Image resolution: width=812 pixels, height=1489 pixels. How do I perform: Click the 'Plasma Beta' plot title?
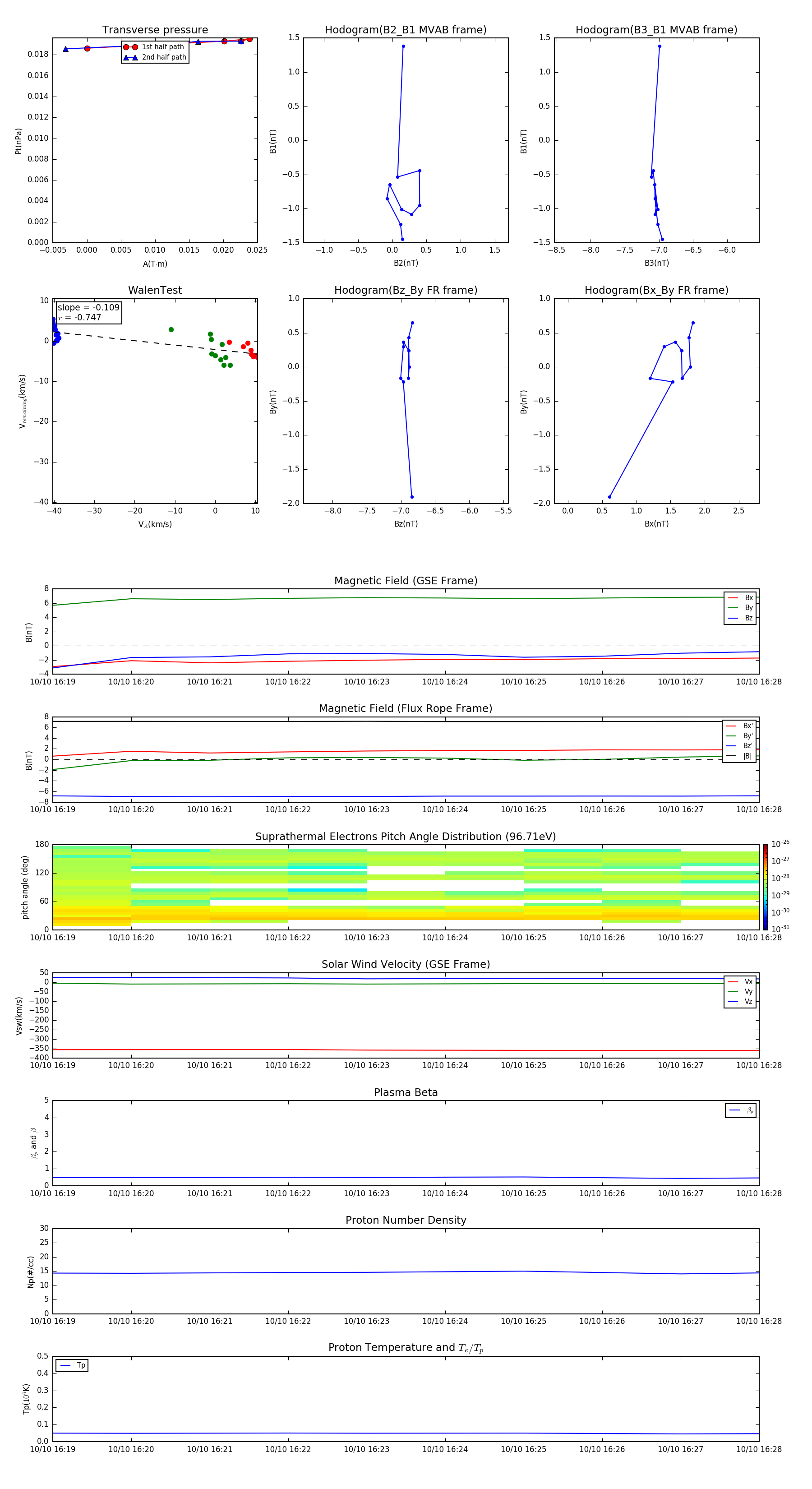[x=406, y=1092]
